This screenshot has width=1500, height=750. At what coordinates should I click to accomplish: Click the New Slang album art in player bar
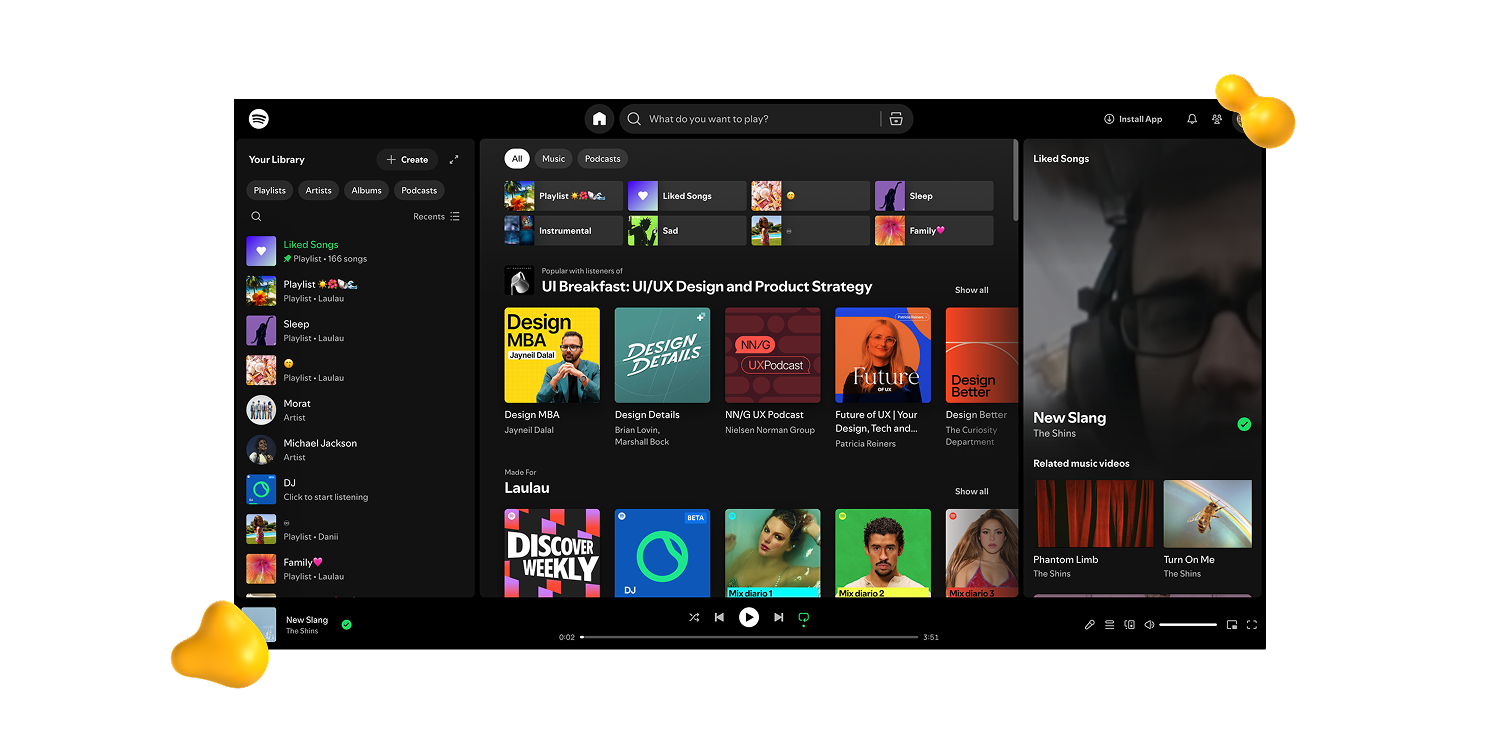pos(259,624)
